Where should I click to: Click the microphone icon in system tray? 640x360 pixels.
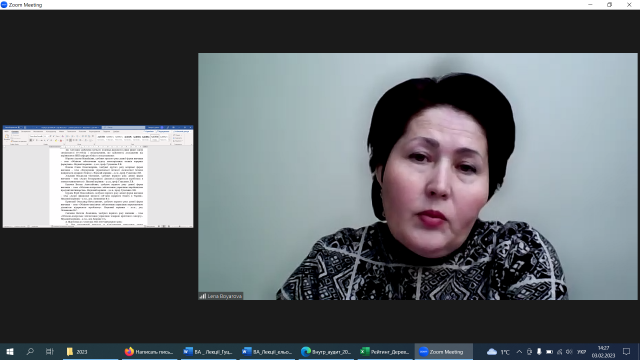coord(539,351)
